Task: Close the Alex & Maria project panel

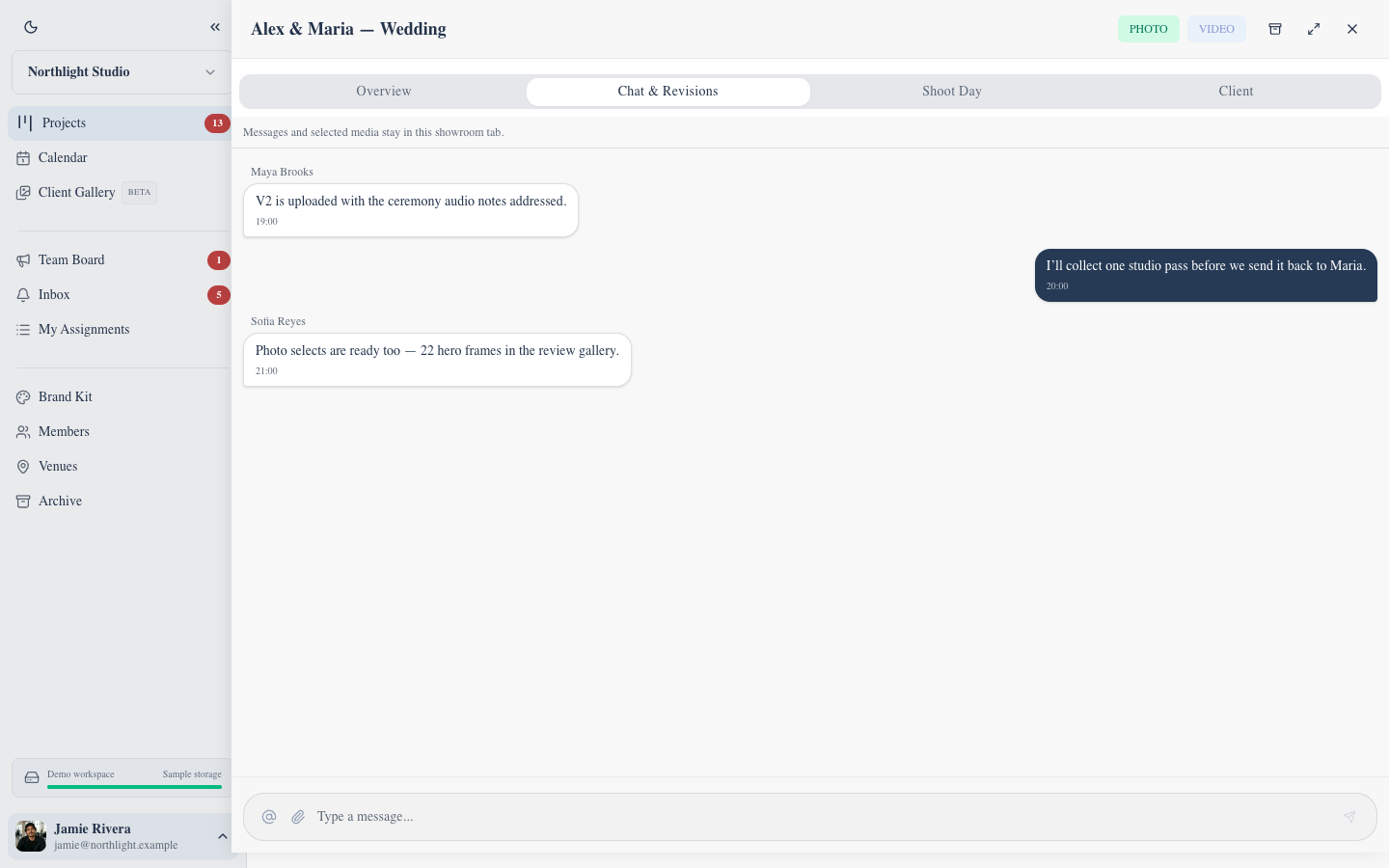Action: (x=1352, y=29)
